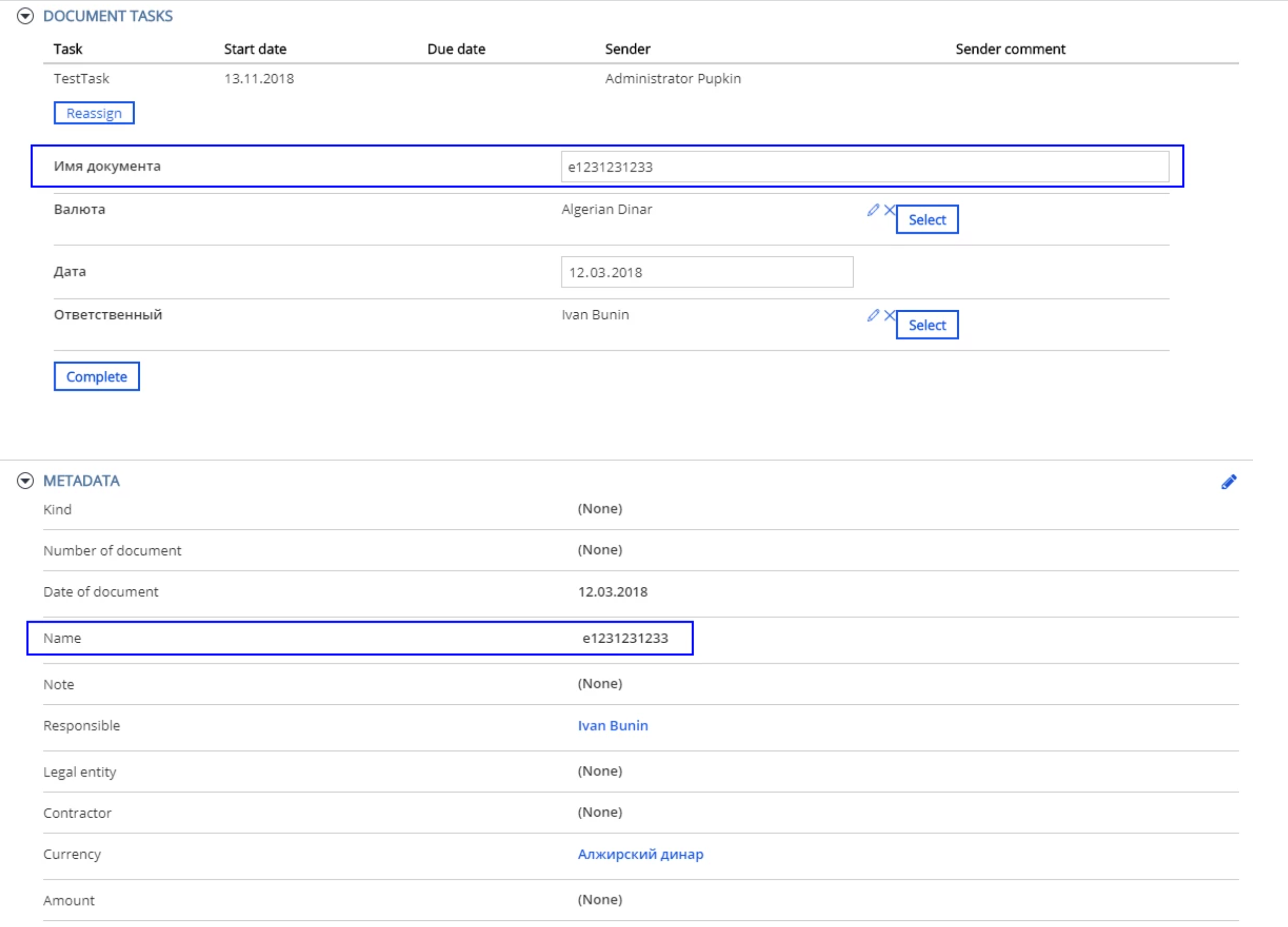Click the Sender column header
Screen dimensions: 1288x927
[x=627, y=49]
